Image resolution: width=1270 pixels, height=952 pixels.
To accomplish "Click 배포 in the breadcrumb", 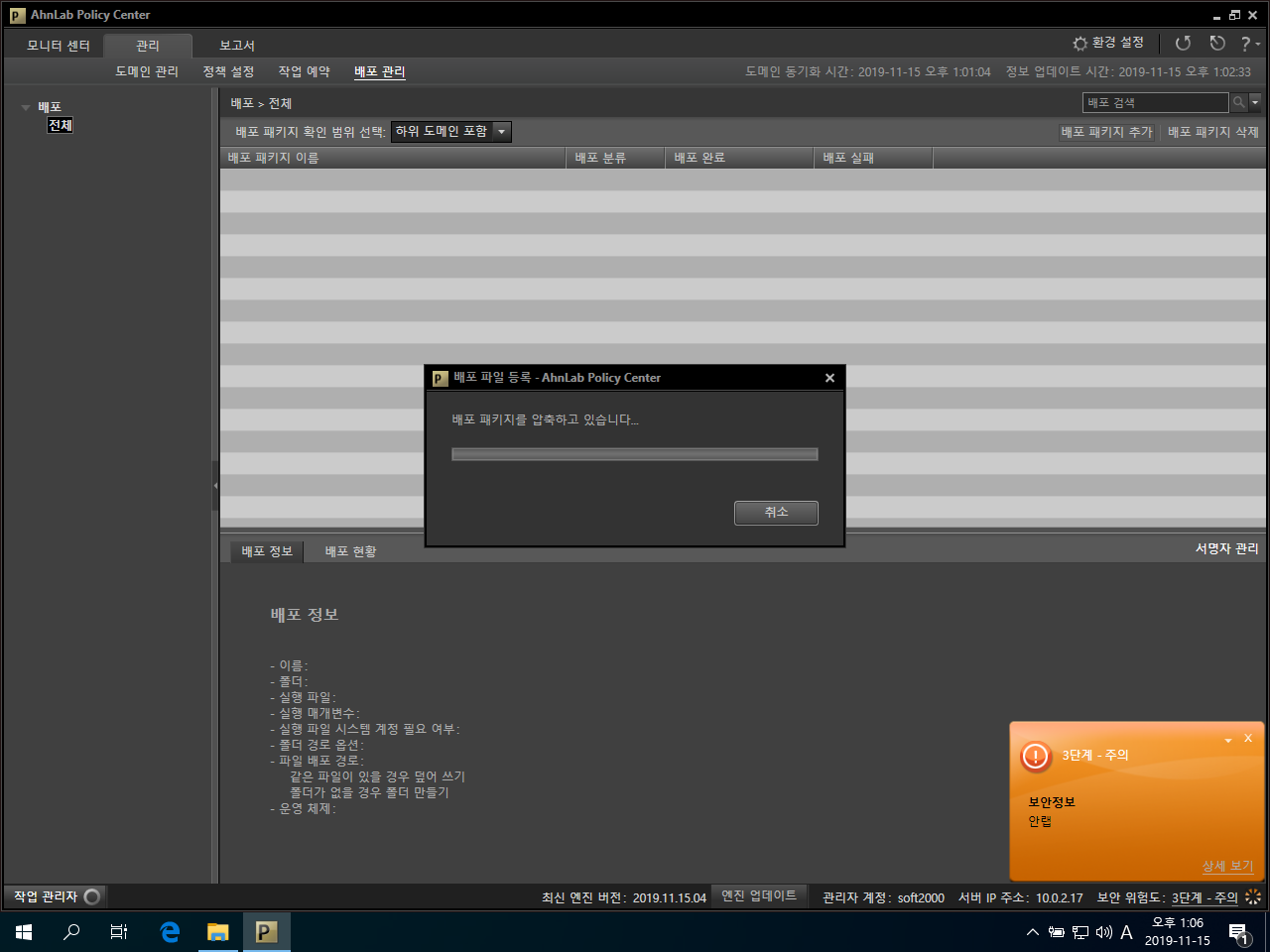I will click(242, 103).
